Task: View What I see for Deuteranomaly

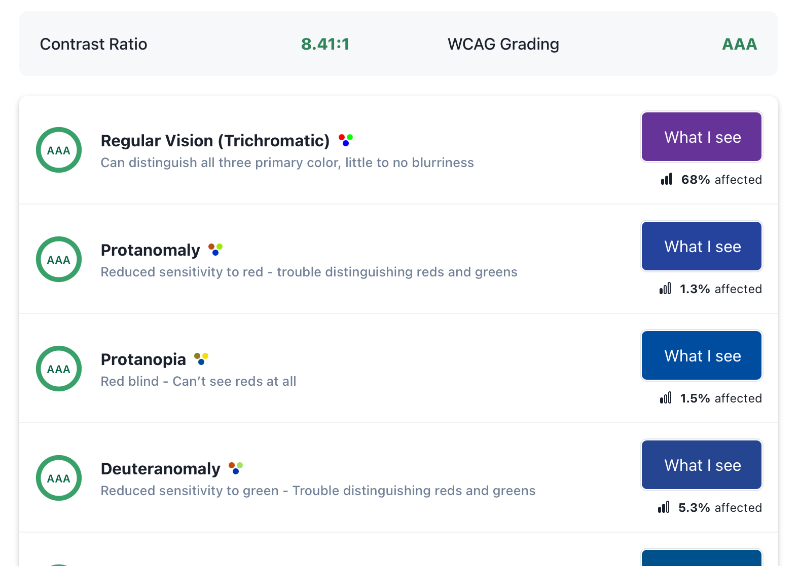Action: 702,465
